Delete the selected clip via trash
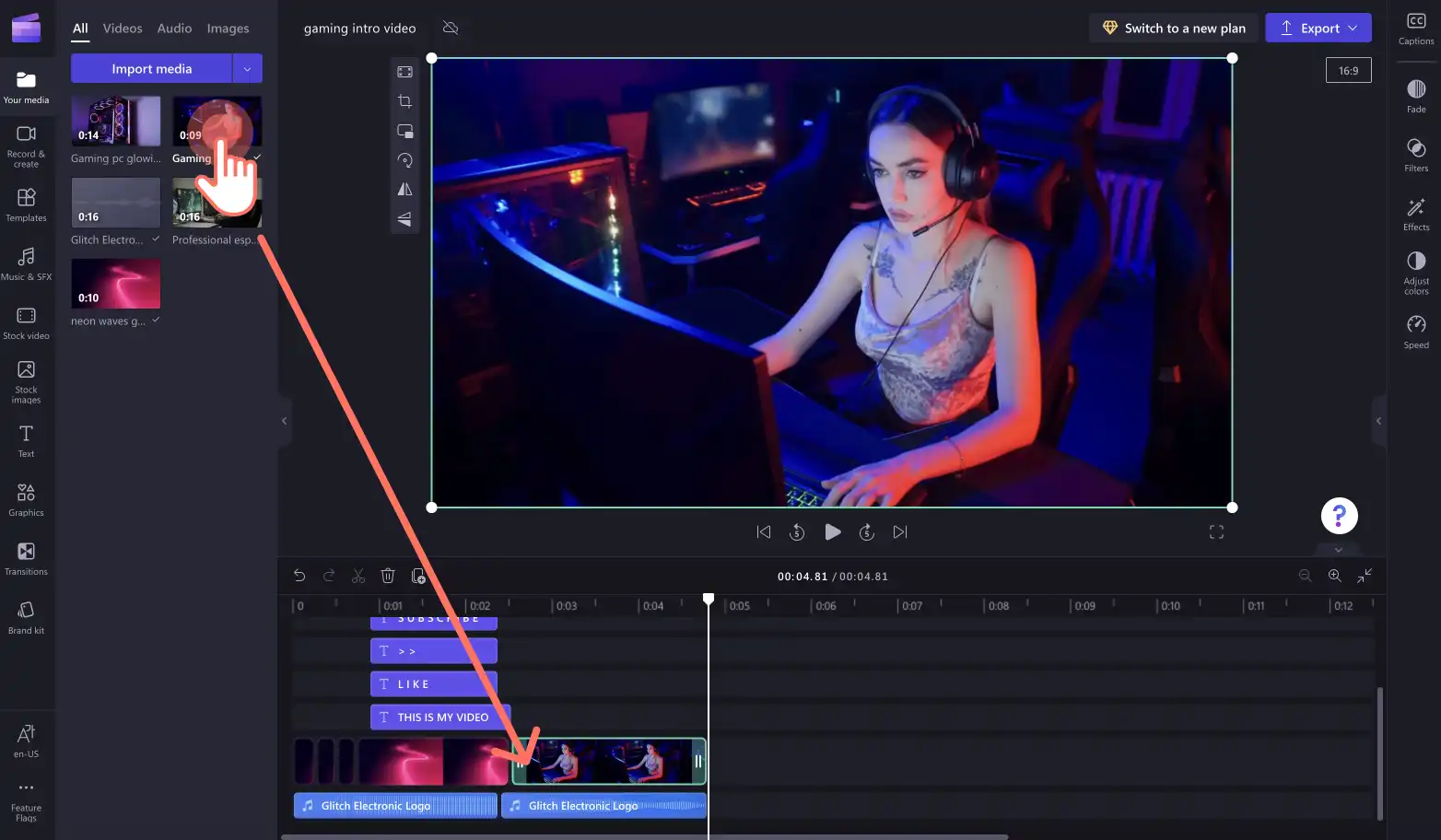This screenshot has width=1441, height=840. [388, 576]
